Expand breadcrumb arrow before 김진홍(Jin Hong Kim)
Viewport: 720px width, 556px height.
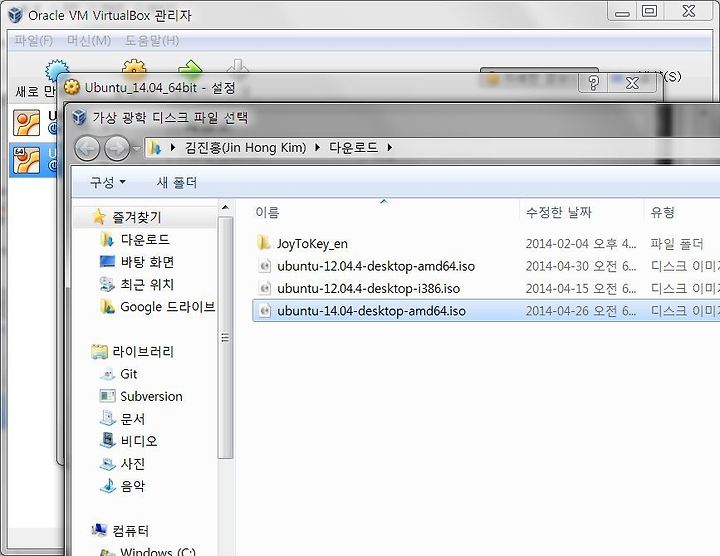tap(173, 147)
